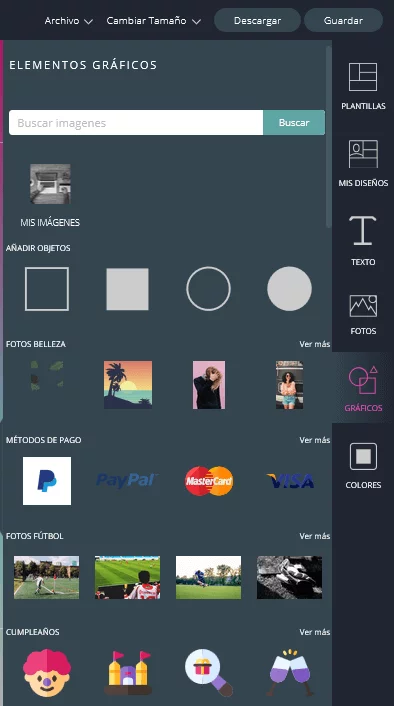Insert the clown face birthday icon
Image resolution: width=394 pixels, height=706 pixels.
click(x=47, y=673)
